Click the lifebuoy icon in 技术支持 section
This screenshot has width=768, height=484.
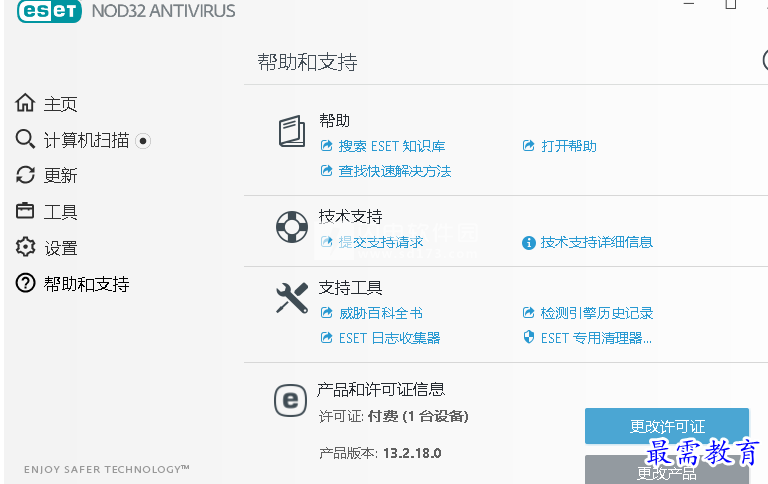(292, 227)
